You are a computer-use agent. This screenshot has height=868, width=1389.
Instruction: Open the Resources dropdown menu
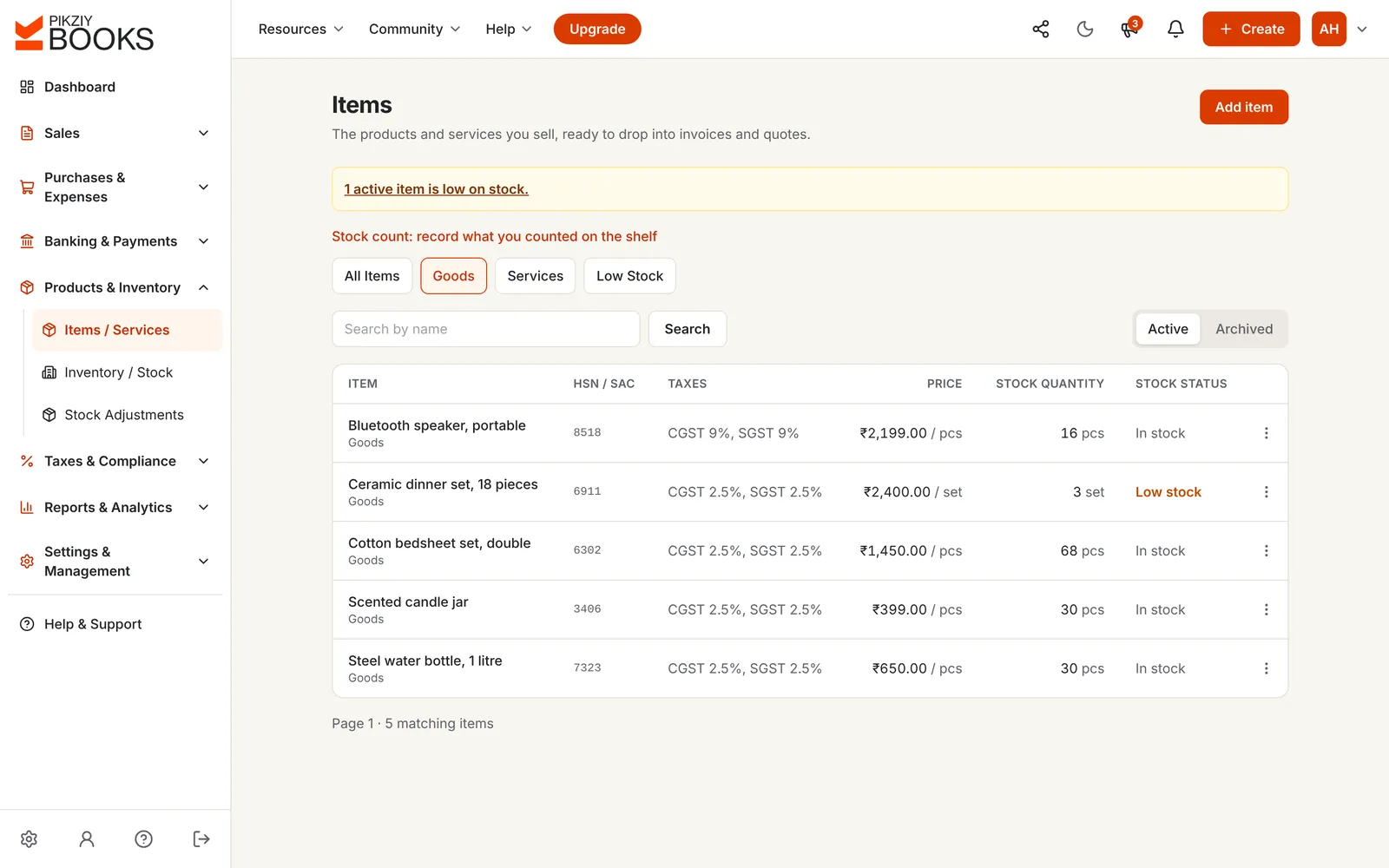[300, 29]
